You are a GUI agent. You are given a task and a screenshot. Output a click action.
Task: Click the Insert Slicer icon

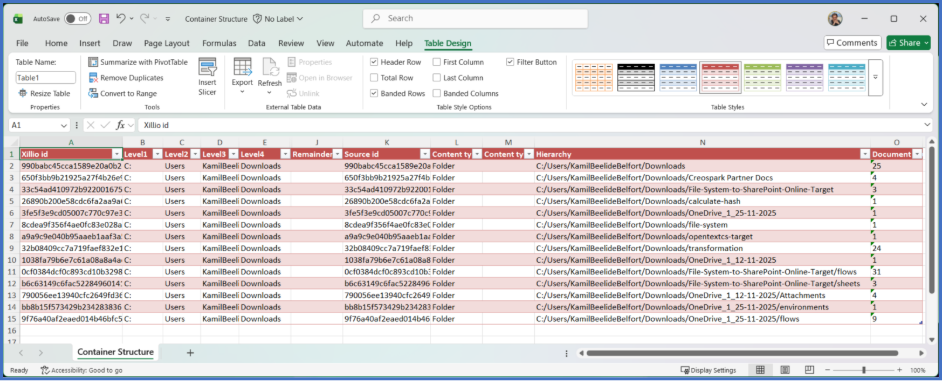(207, 67)
